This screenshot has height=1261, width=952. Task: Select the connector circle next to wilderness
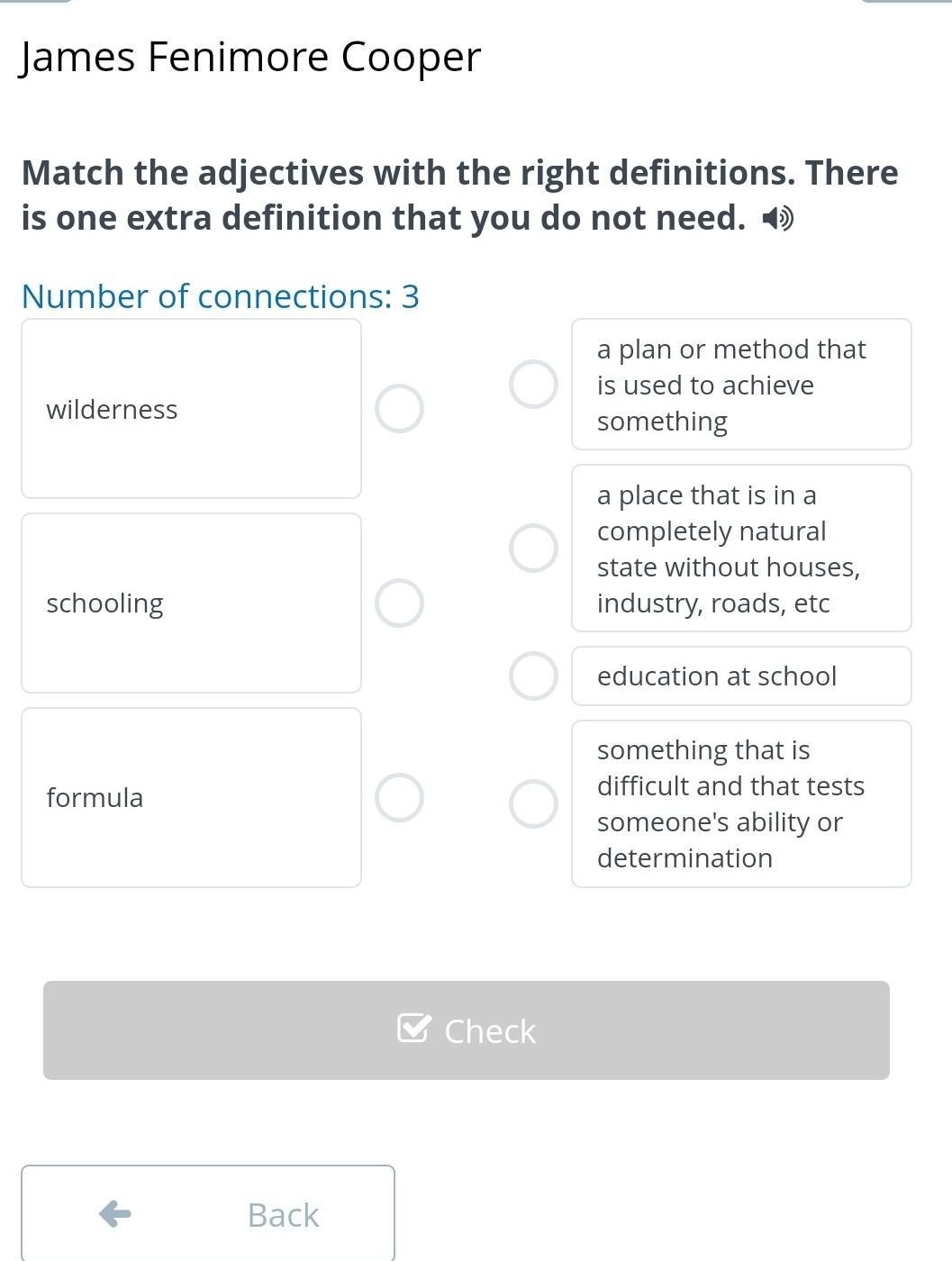[x=399, y=409]
